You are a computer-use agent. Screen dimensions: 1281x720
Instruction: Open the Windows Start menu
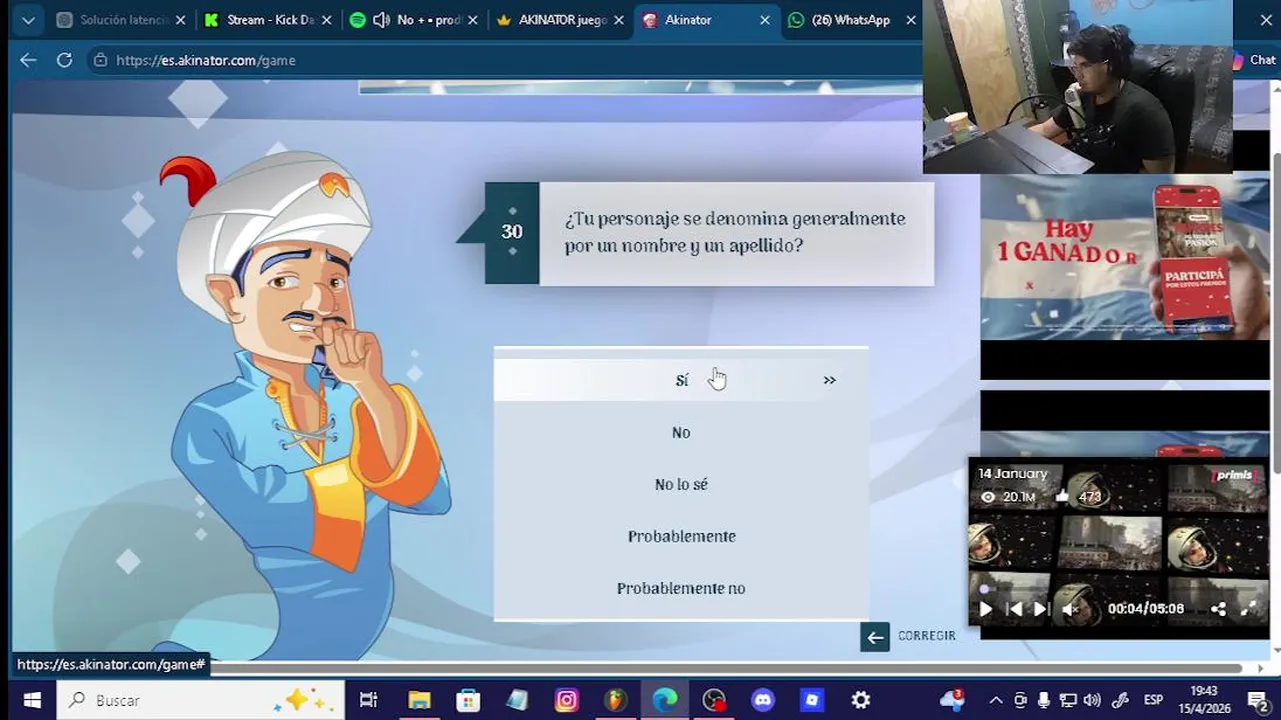click(31, 700)
